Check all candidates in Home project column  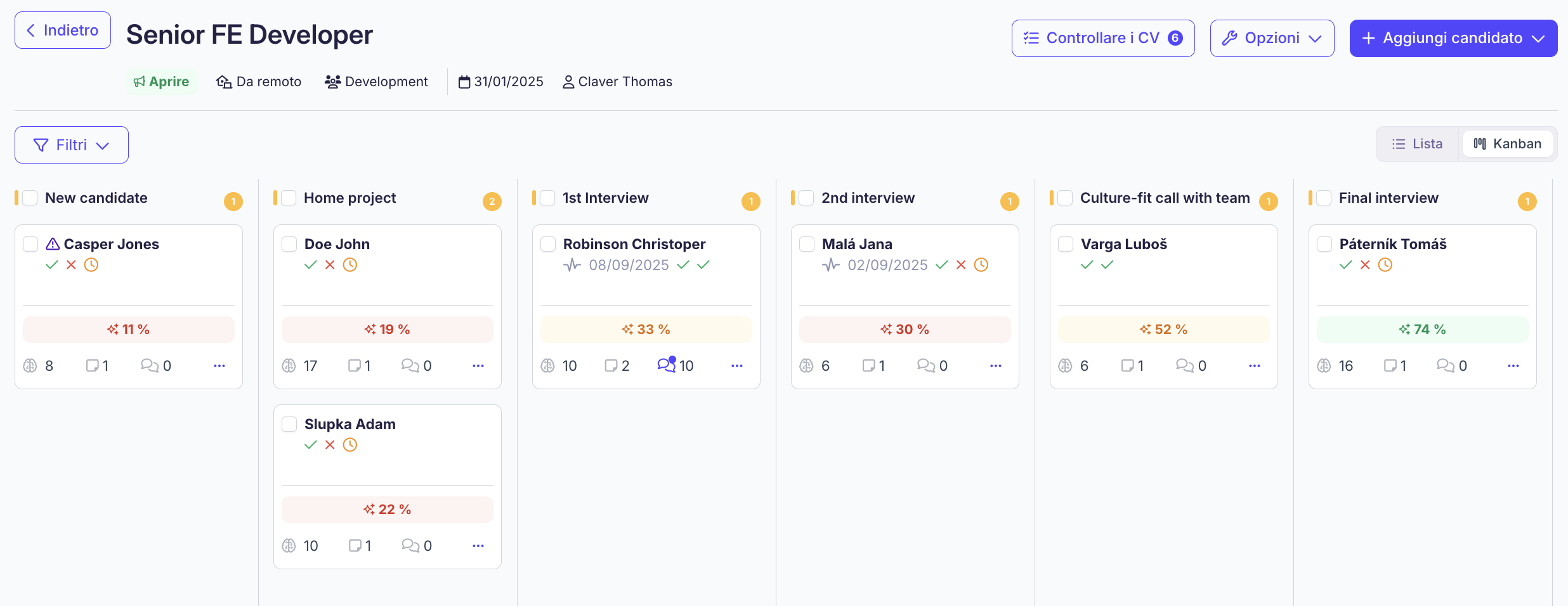[289, 198]
